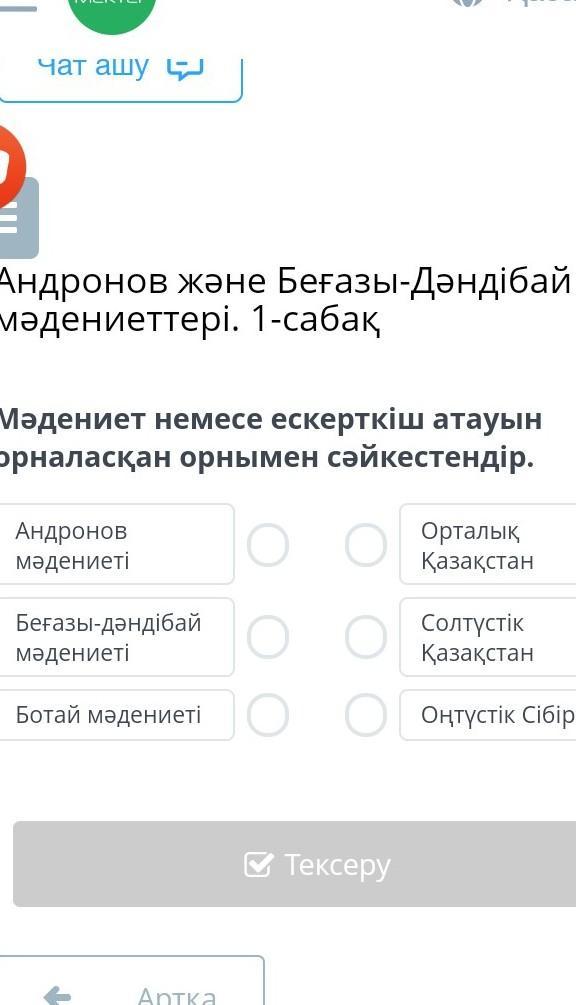Open the document list icon above the title
The width and height of the screenshot is (576, 1005).
tap(19, 218)
